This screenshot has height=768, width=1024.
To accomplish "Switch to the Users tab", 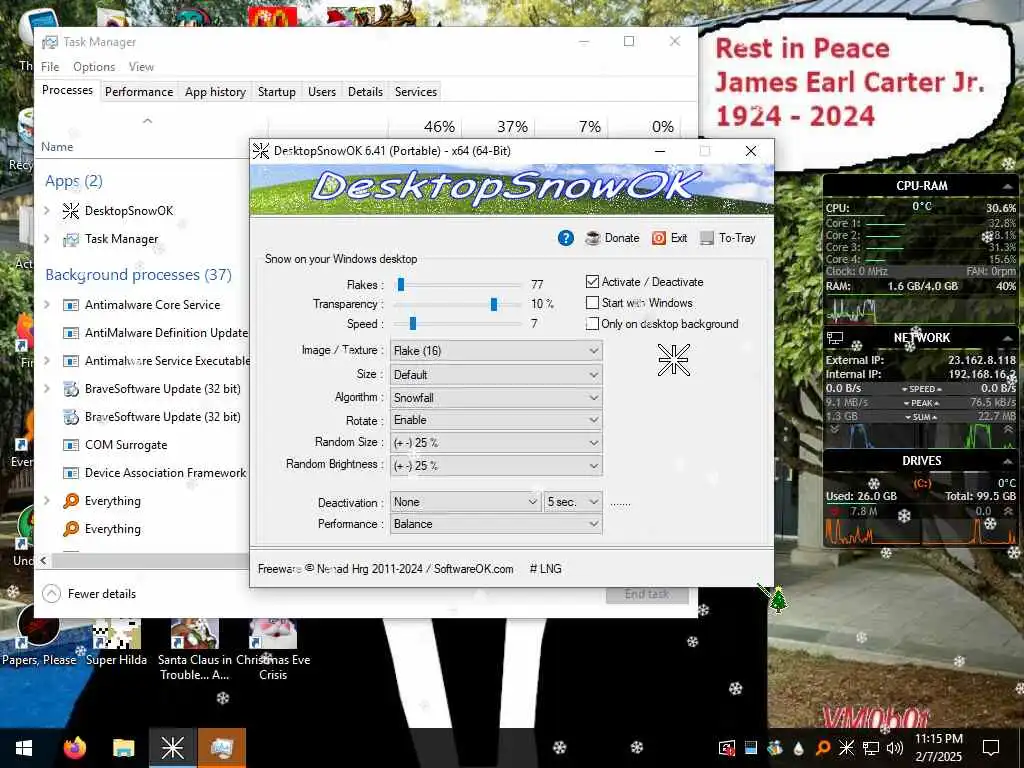I will point(322,92).
